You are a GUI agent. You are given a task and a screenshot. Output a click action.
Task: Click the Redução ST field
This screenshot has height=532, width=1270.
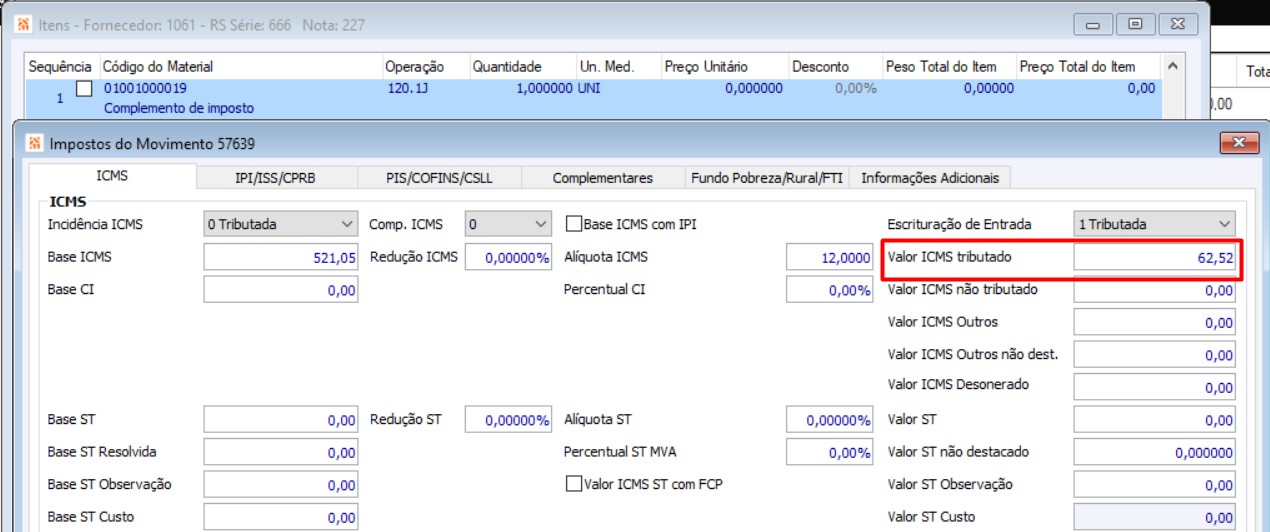point(508,420)
